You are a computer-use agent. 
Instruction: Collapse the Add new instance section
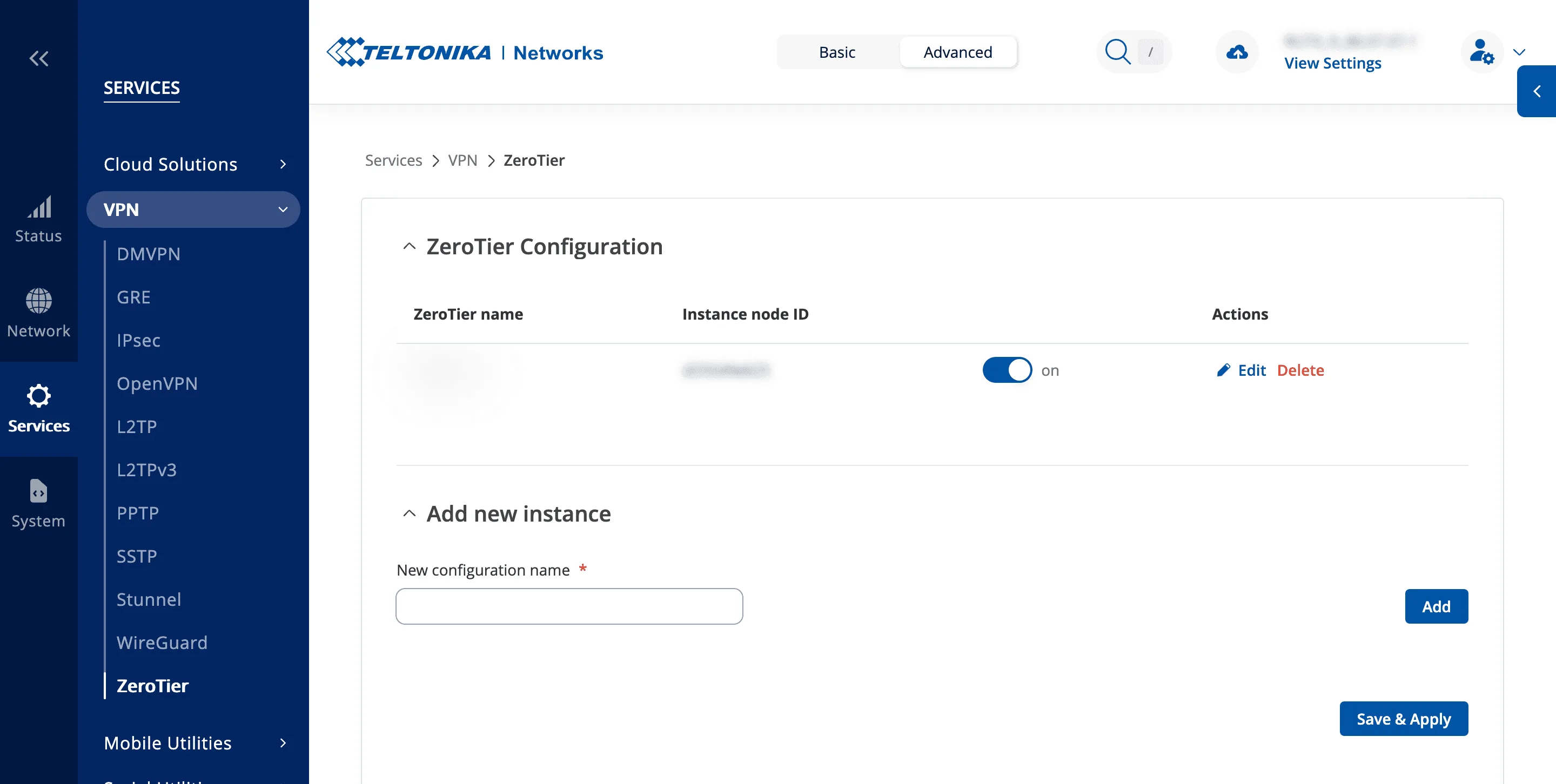[409, 513]
